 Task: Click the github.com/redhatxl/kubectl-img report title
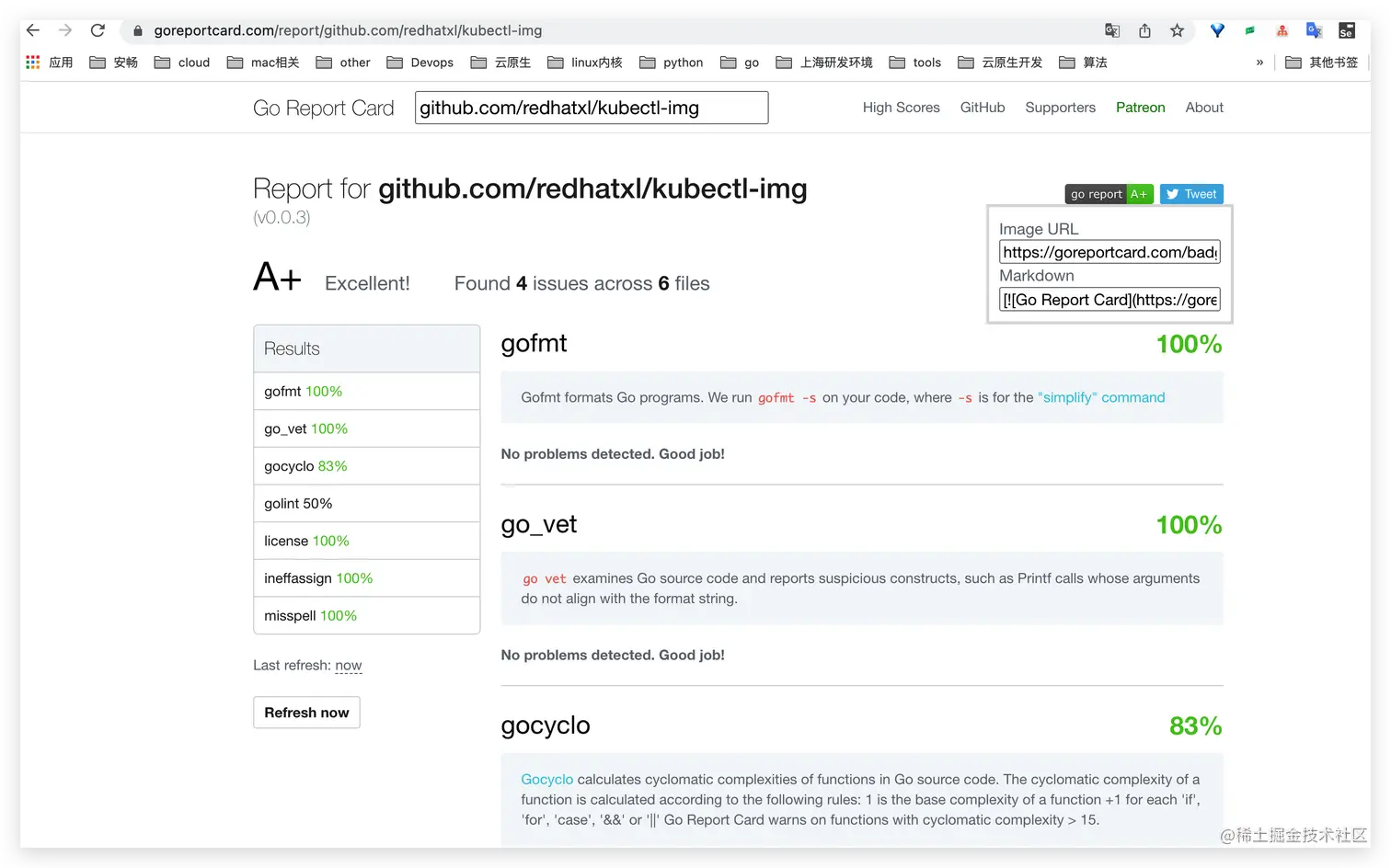pyautogui.click(x=592, y=188)
